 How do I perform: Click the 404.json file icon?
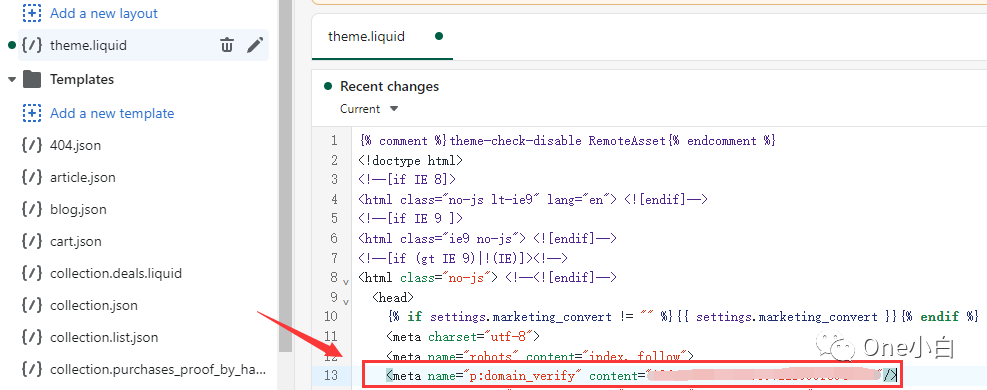[x=31, y=145]
